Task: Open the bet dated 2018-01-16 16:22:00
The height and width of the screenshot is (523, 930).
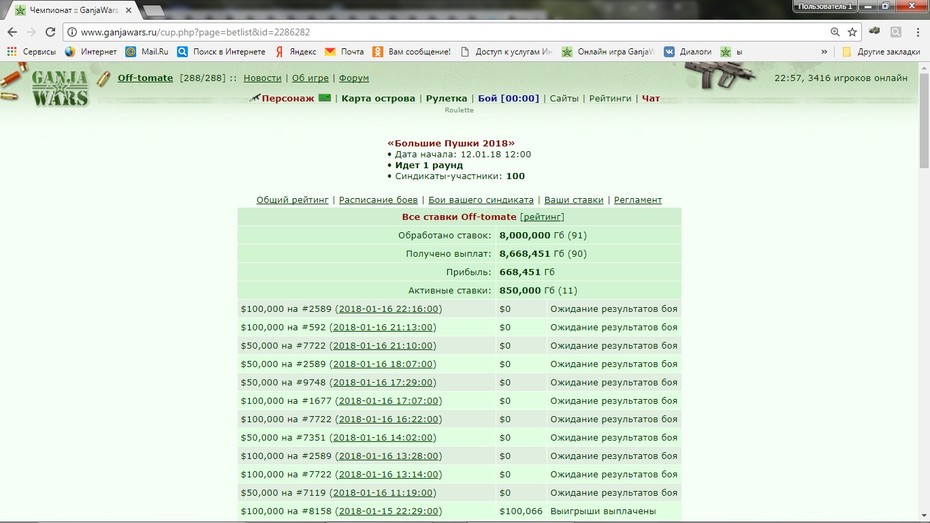Action: pos(388,419)
